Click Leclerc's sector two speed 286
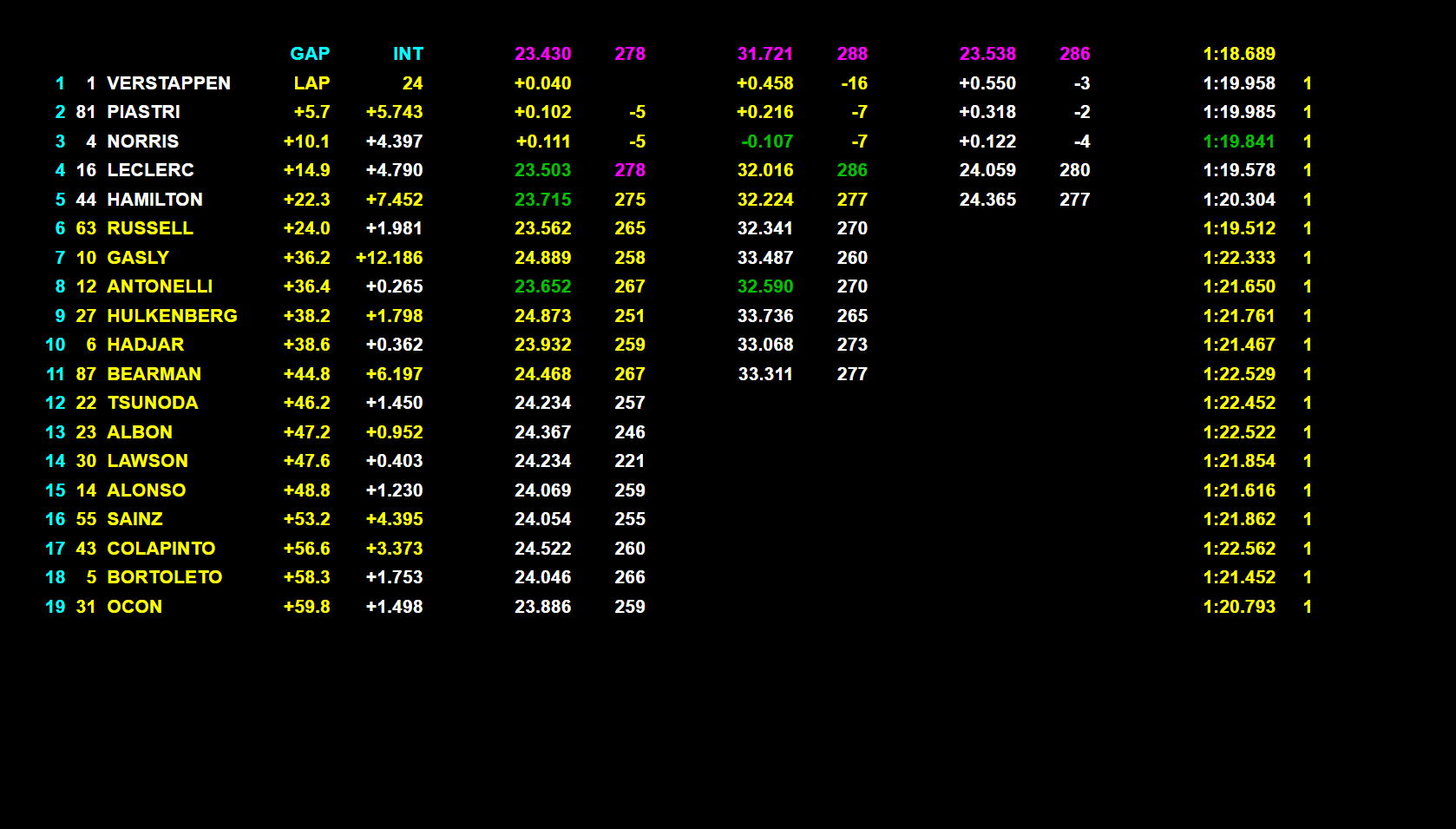This screenshot has width=1456, height=829. point(852,170)
